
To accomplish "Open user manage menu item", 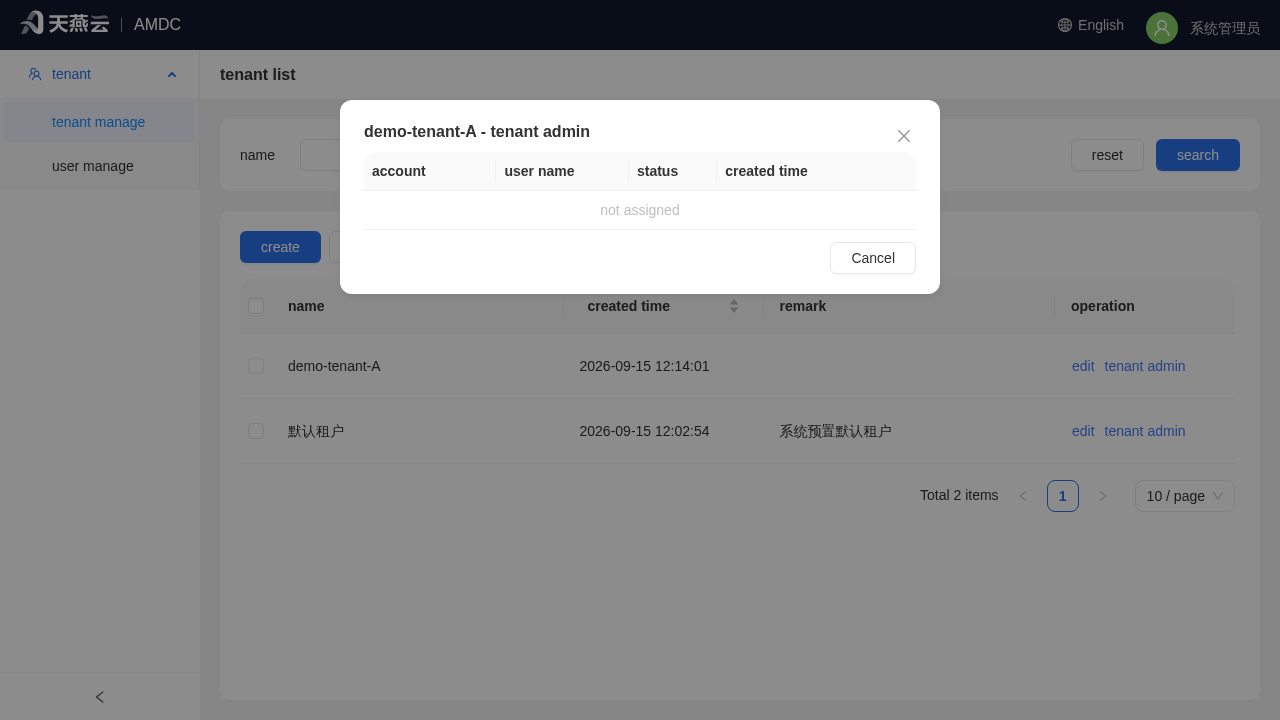I will (100, 166).
